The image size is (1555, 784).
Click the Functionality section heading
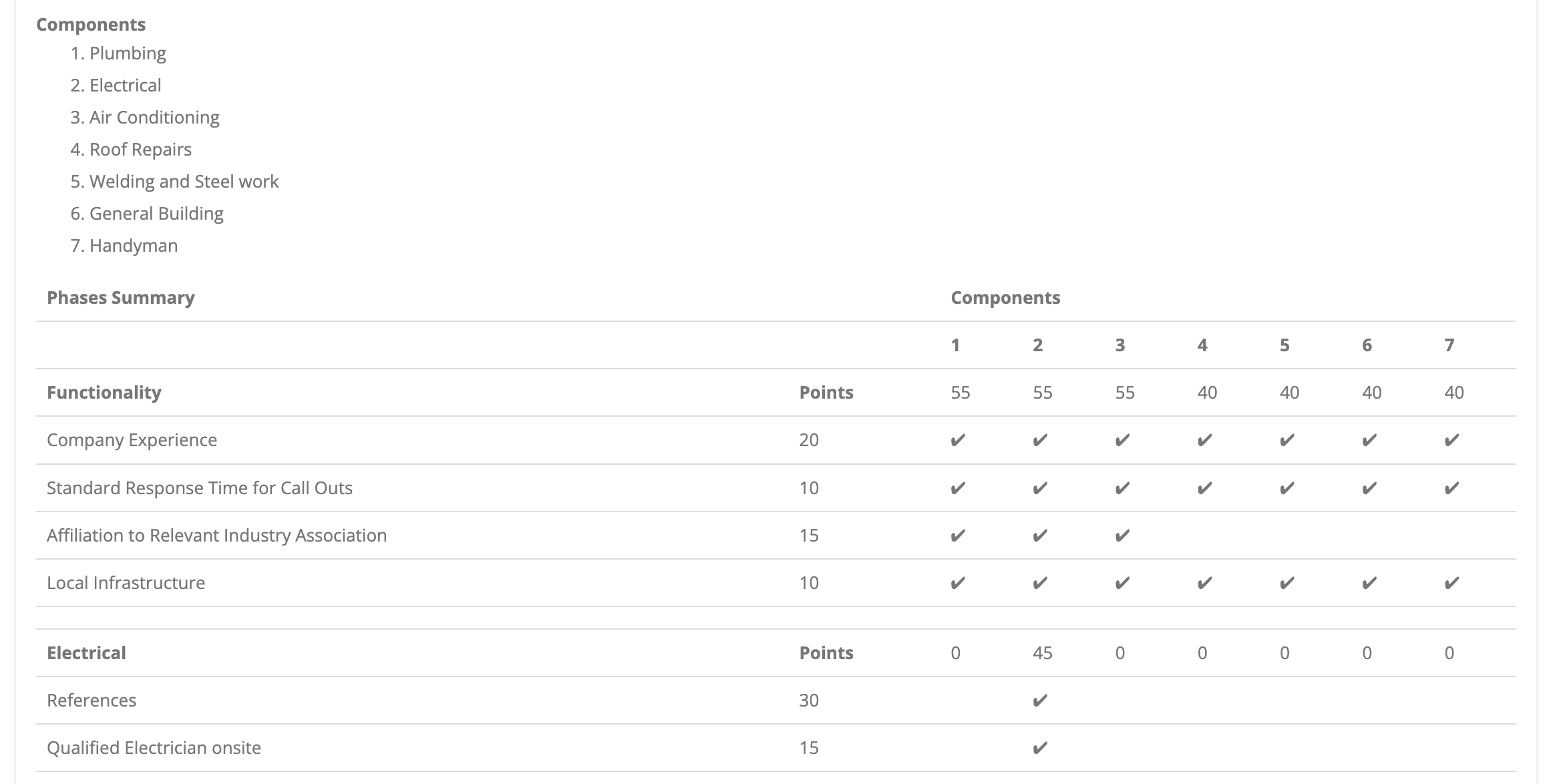tap(104, 393)
